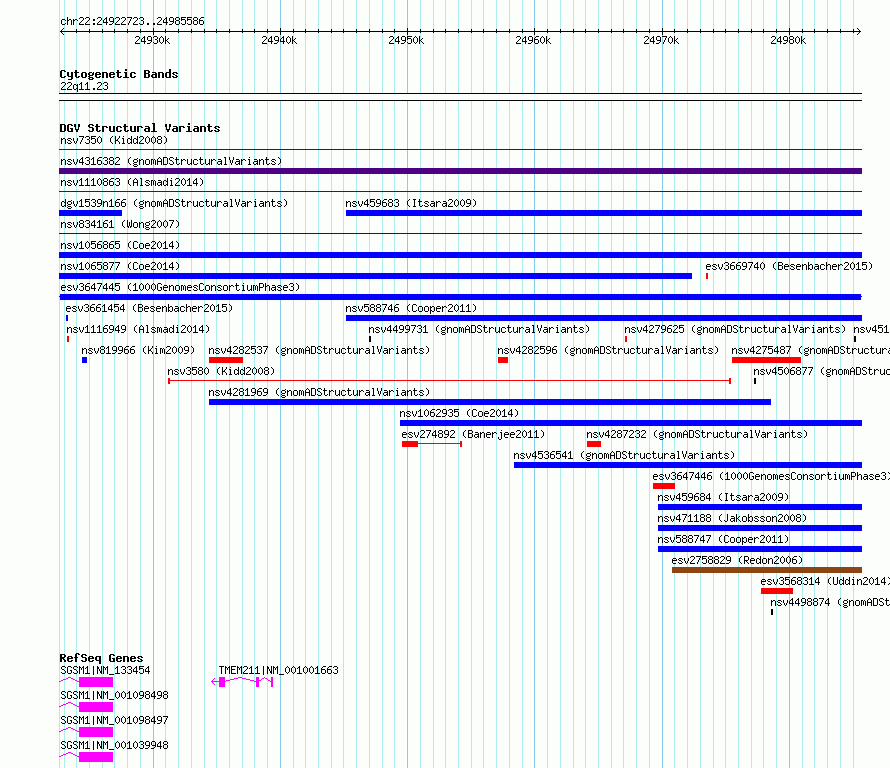Click the 24950k ruler tick label
890x768 pixels.
click(406, 40)
